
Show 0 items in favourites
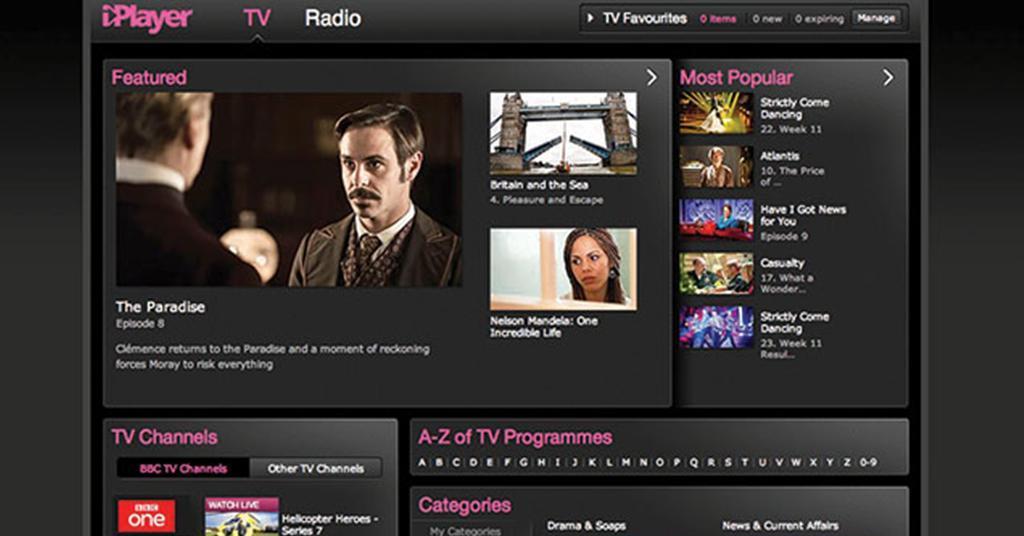click(x=718, y=19)
